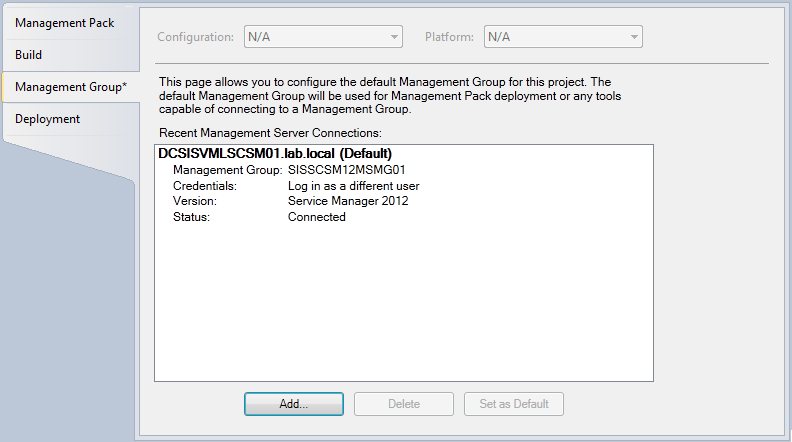Open the Platform dropdown list

[562, 37]
